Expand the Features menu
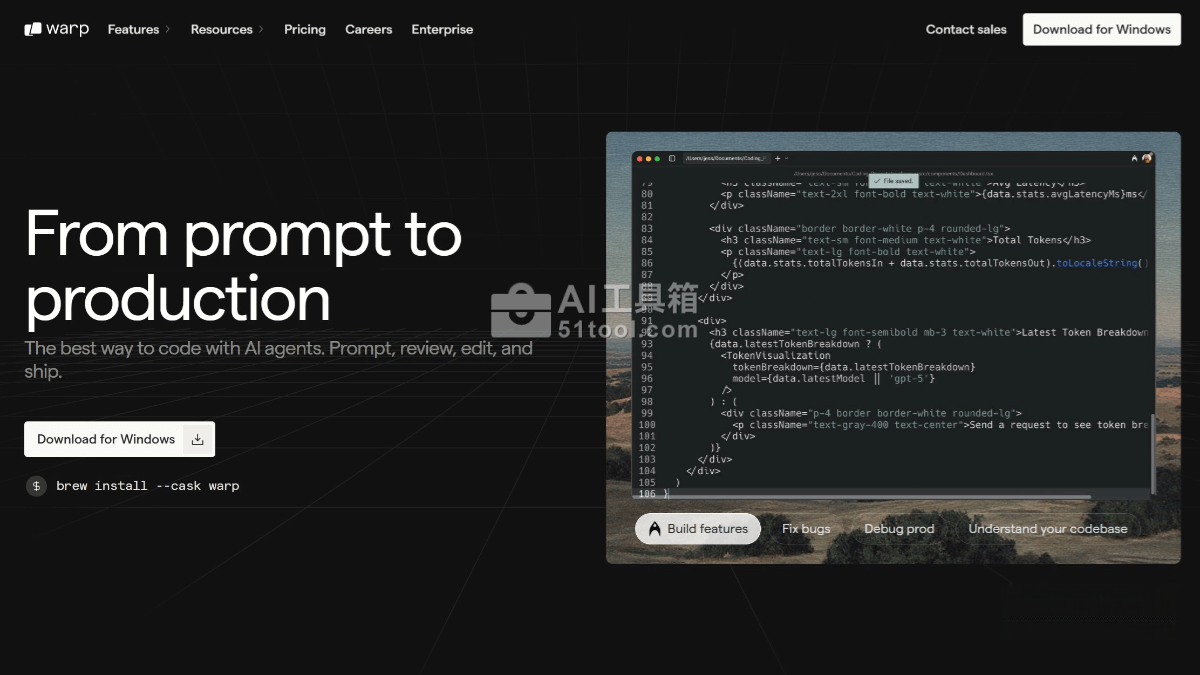This screenshot has height=675, width=1200. (139, 29)
